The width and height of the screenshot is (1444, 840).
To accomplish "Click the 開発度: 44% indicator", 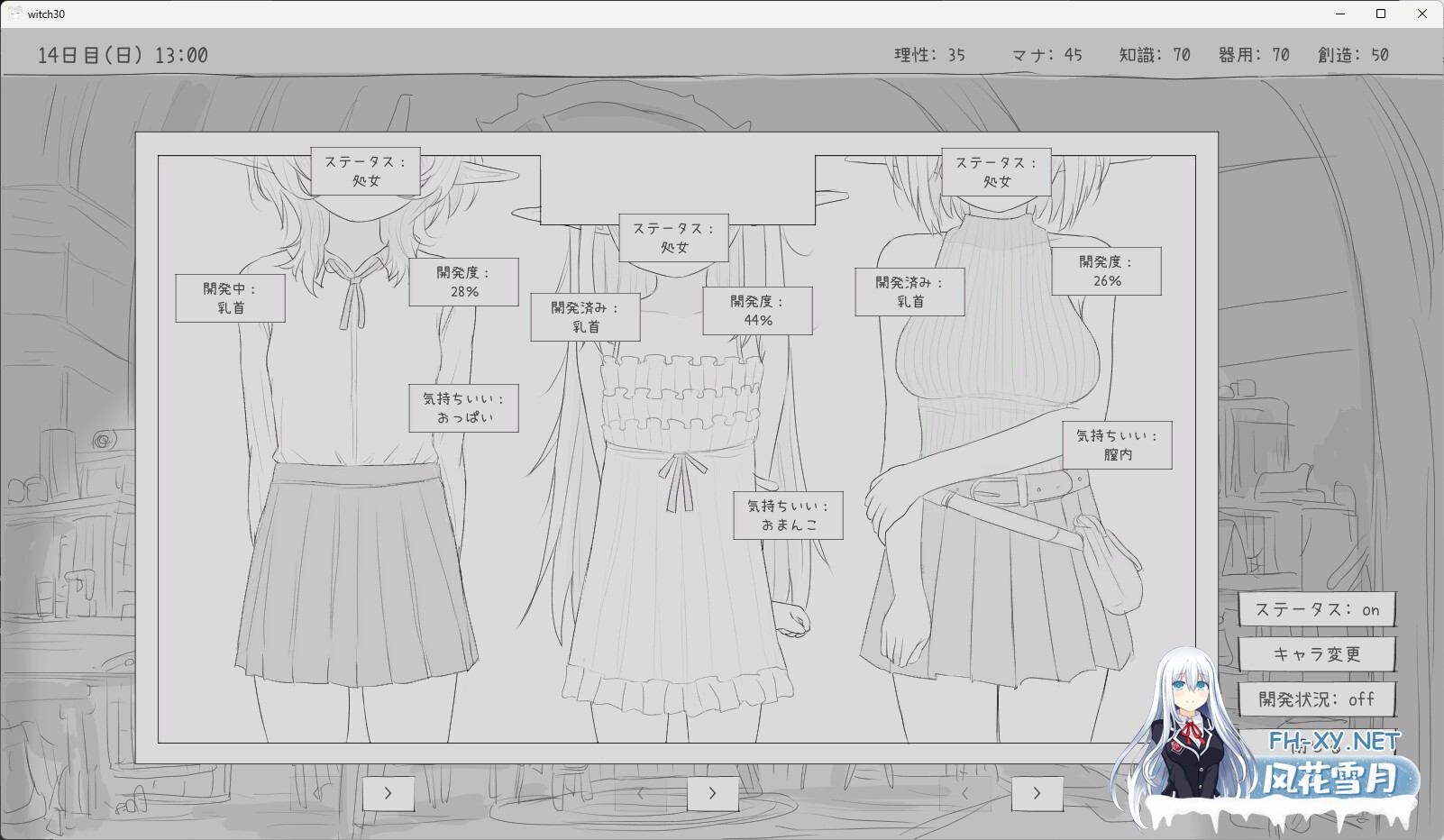I will (x=757, y=310).
